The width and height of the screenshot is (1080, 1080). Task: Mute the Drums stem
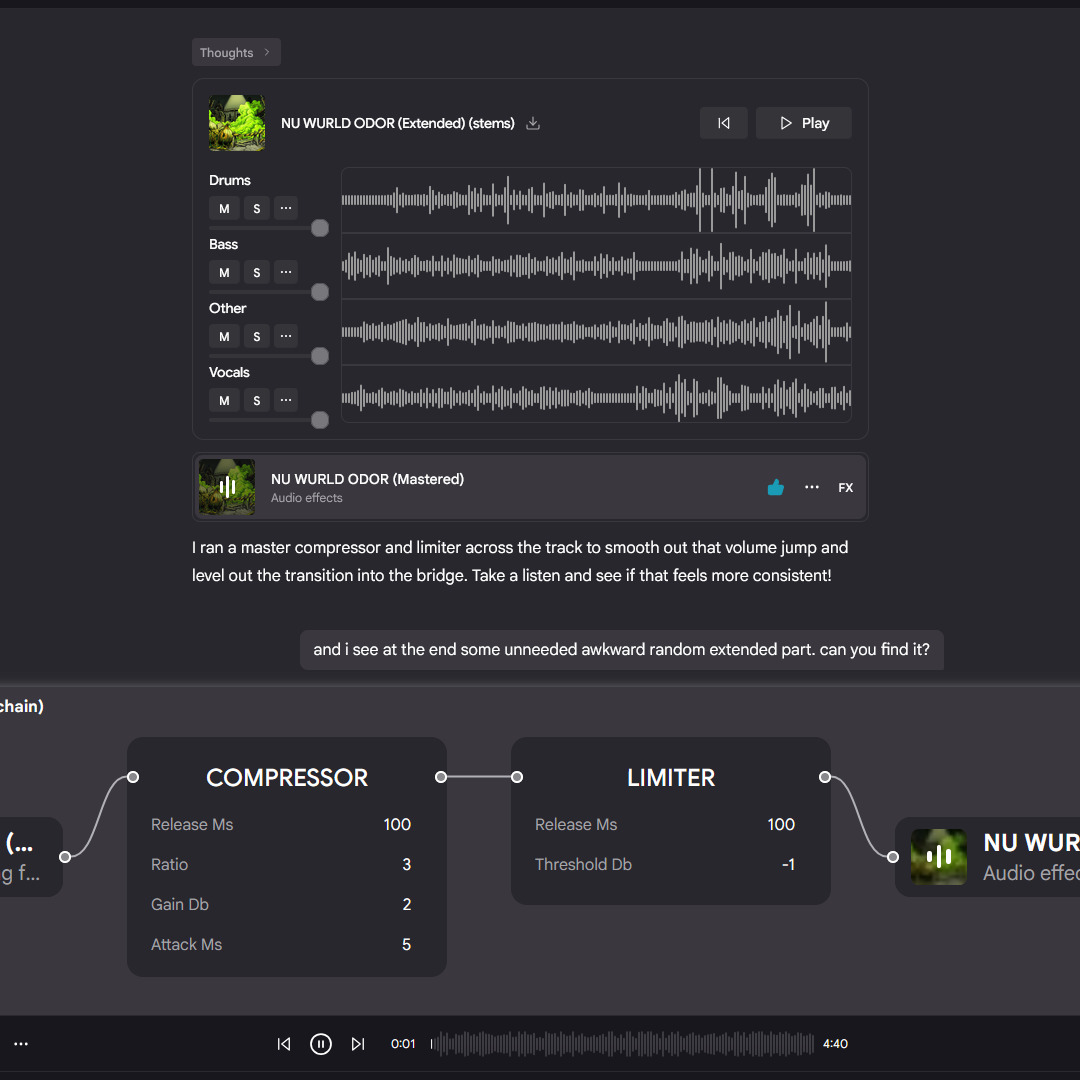click(x=224, y=208)
